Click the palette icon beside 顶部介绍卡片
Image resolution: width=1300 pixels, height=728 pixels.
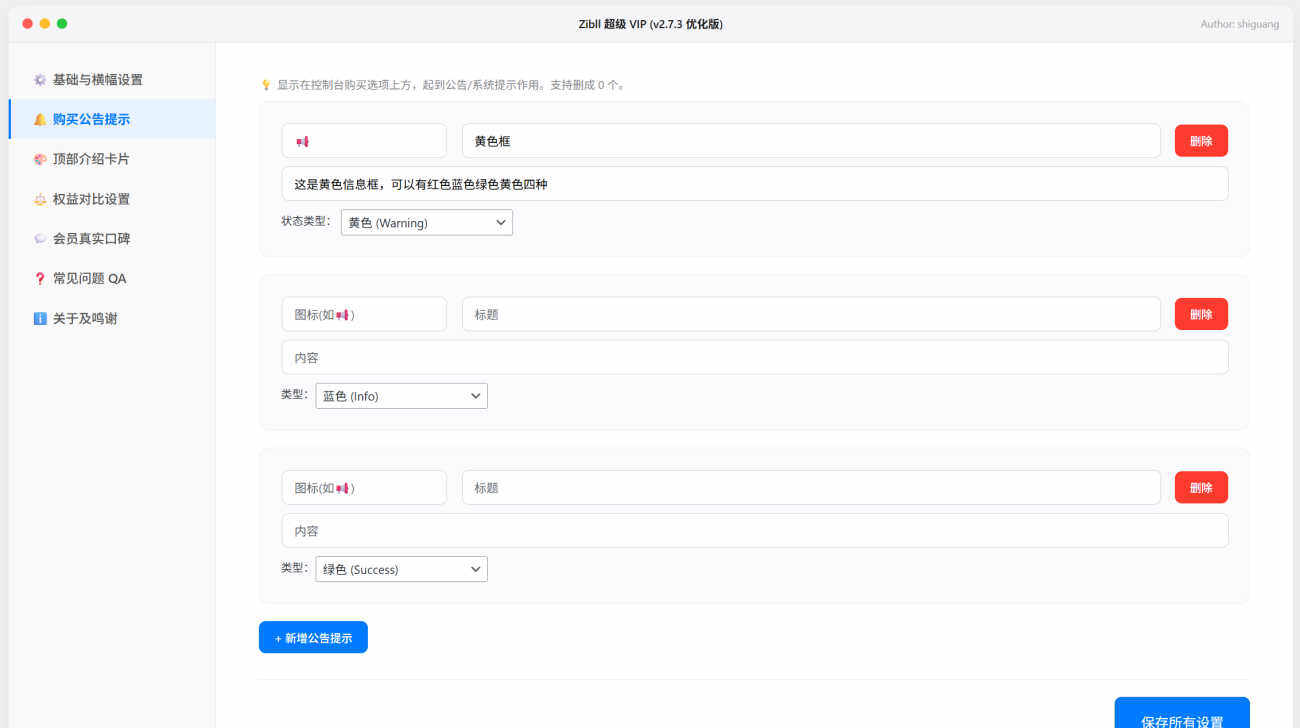(x=40, y=159)
